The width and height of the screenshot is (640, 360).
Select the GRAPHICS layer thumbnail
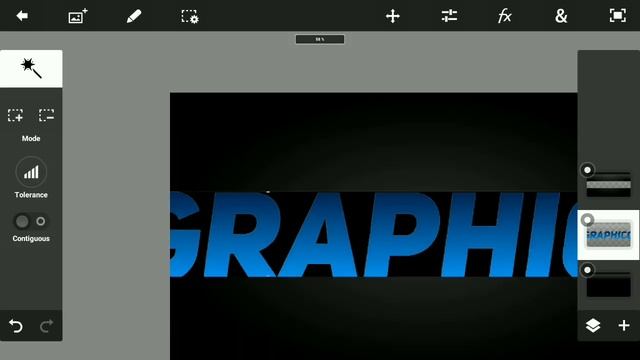(x=609, y=235)
